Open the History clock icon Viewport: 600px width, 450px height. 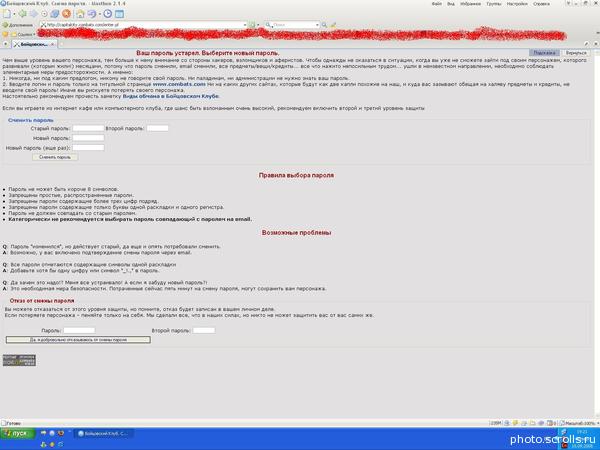(x=108, y=14)
